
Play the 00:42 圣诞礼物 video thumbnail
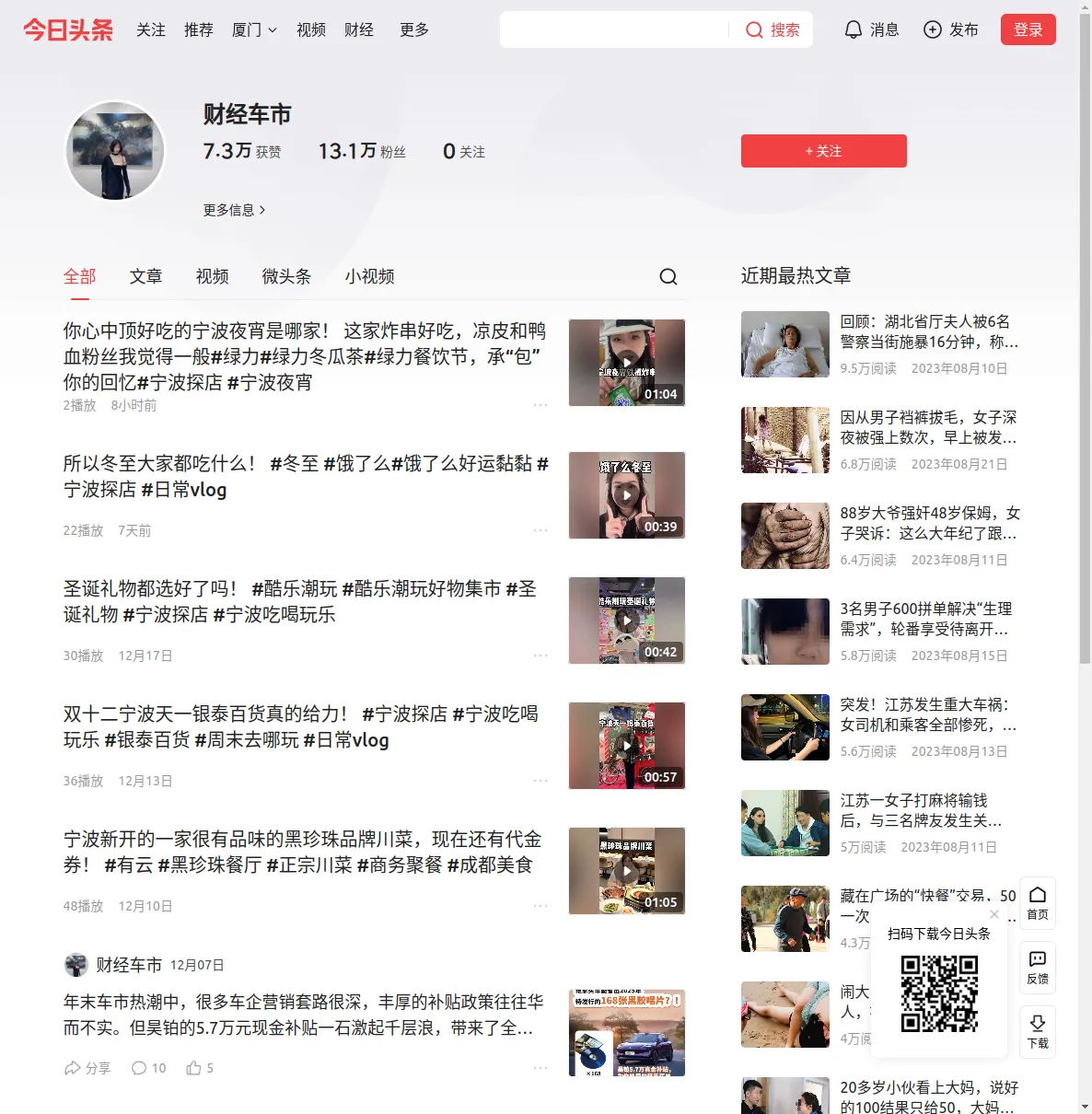(x=627, y=621)
